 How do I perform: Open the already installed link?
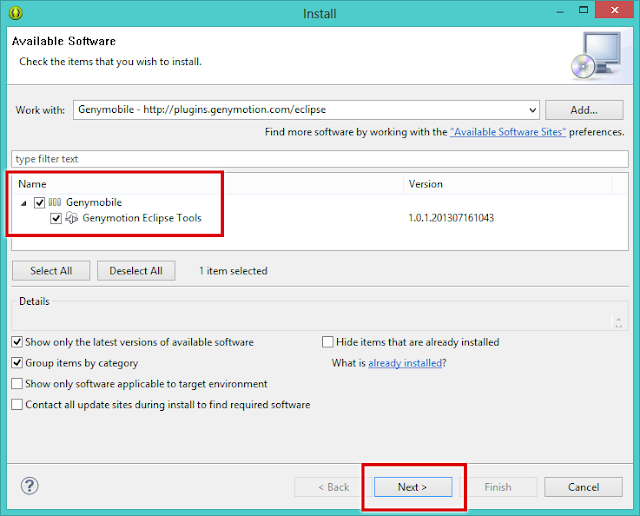[405, 363]
